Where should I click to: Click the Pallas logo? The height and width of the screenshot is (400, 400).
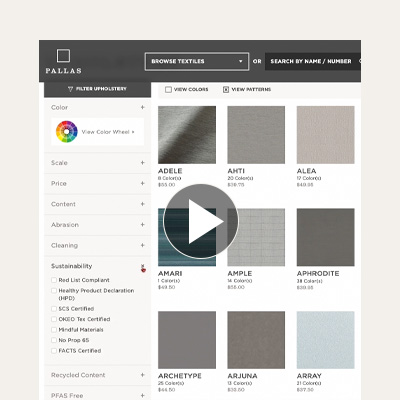pyautogui.click(x=63, y=61)
